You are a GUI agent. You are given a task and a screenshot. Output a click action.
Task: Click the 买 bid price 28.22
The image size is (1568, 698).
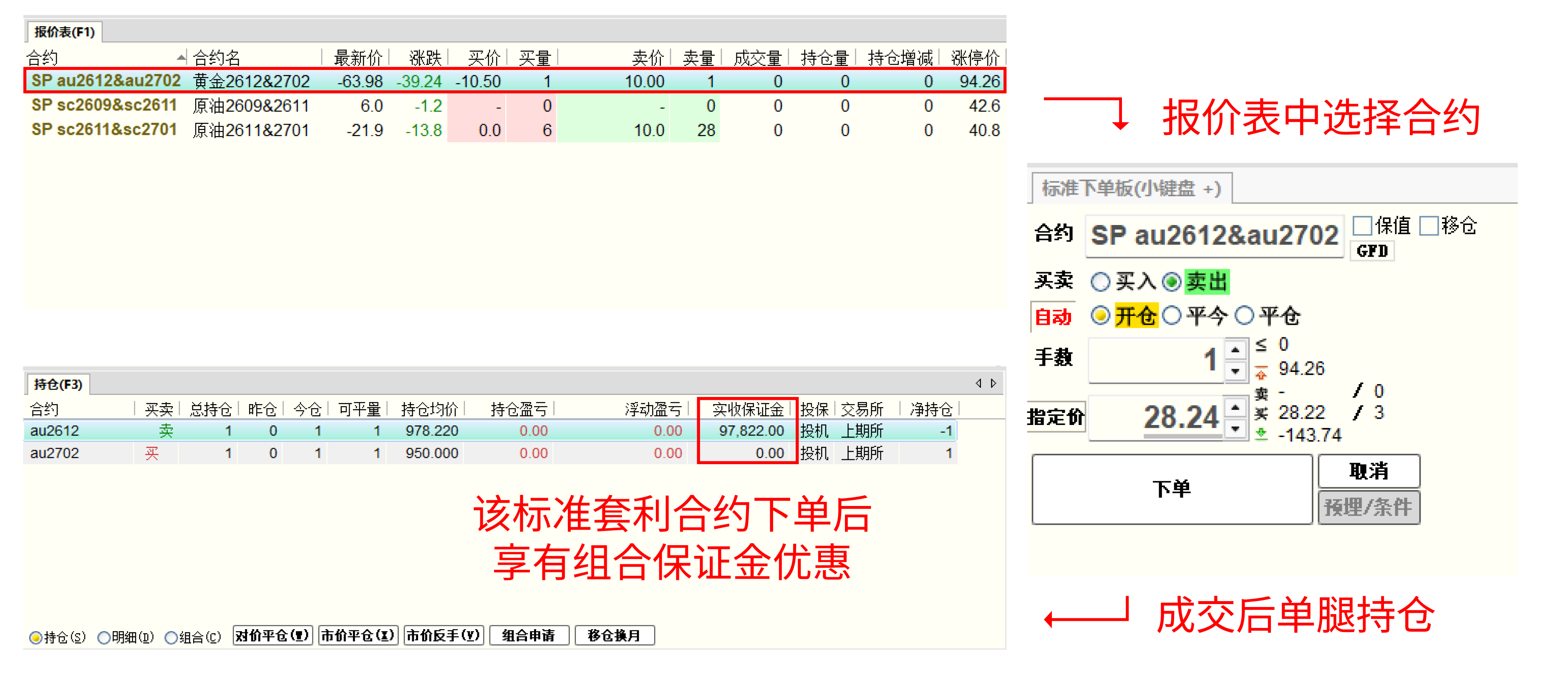point(1301,413)
